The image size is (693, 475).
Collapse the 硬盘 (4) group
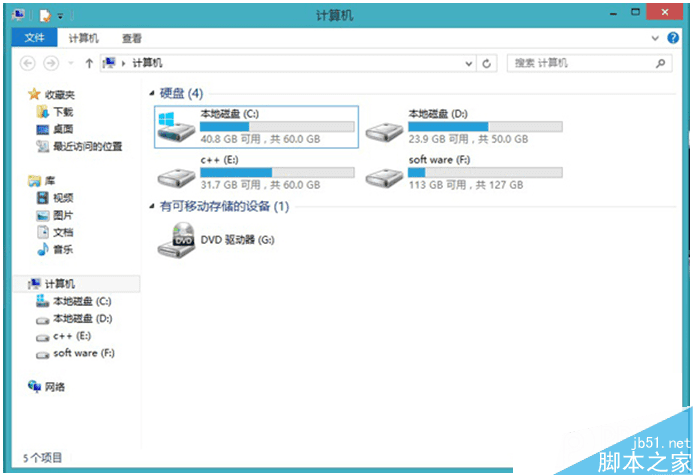click(x=152, y=93)
